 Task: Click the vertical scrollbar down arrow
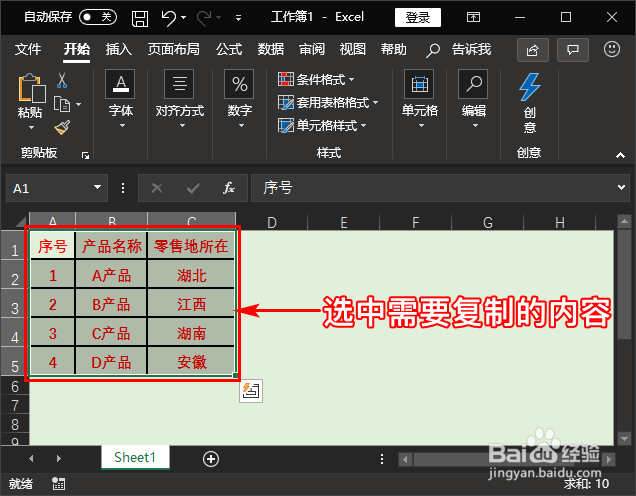(x=624, y=438)
